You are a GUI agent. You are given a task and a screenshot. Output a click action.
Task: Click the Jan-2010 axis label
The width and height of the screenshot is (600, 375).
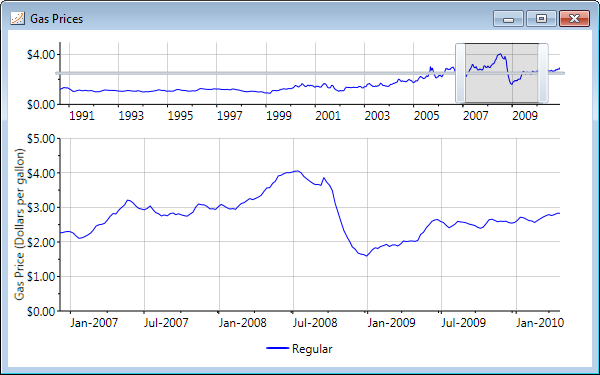pyautogui.click(x=540, y=323)
